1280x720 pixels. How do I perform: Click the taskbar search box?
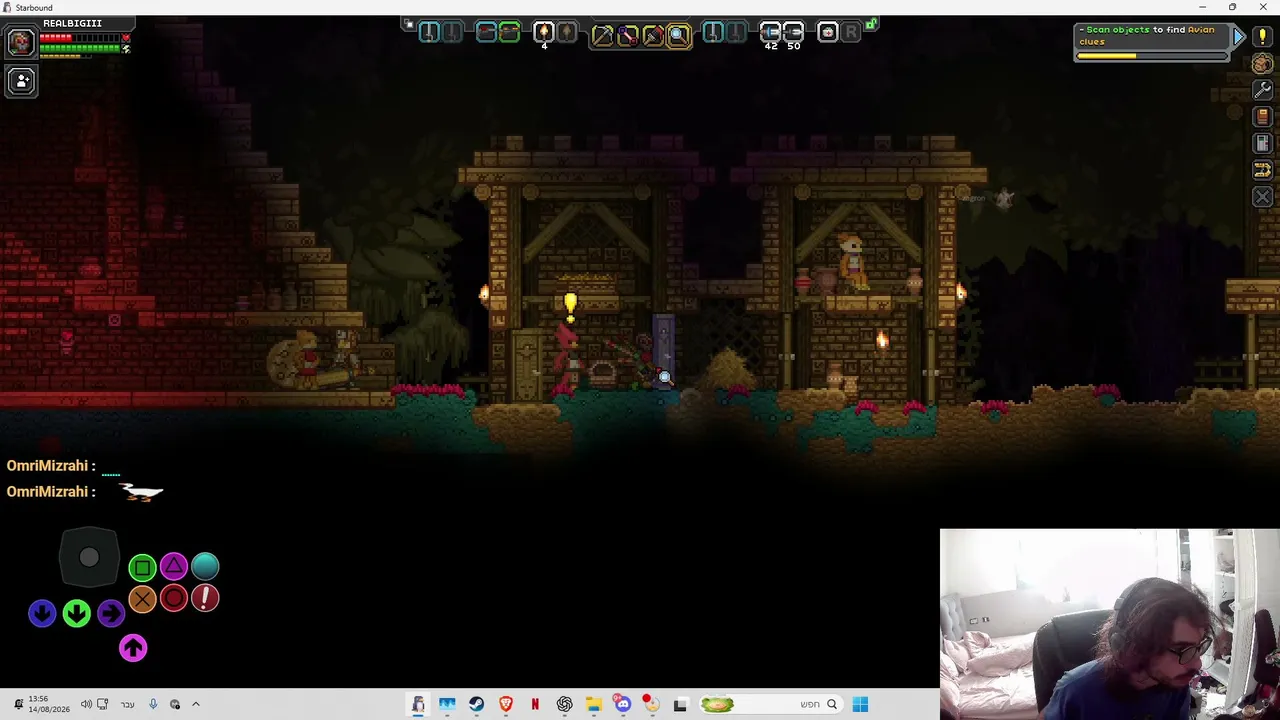coord(770,704)
